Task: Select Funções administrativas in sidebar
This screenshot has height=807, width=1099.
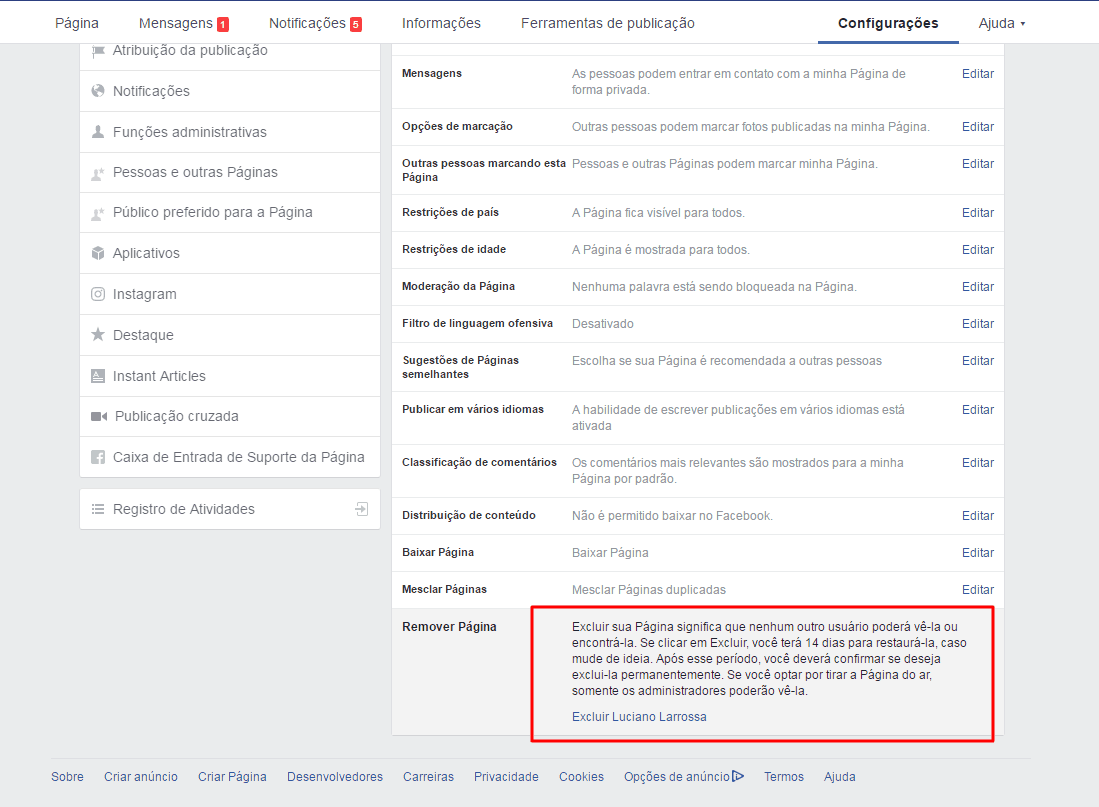Action: [230, 132]
